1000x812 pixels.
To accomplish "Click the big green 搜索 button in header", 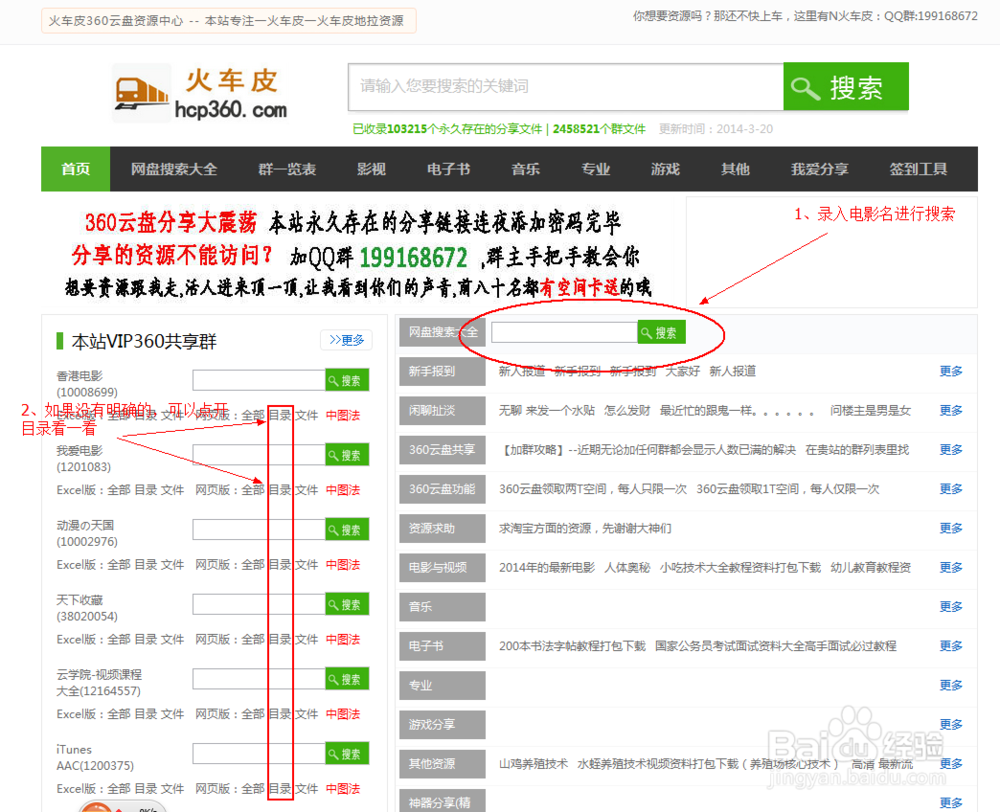I will (846, 87).
